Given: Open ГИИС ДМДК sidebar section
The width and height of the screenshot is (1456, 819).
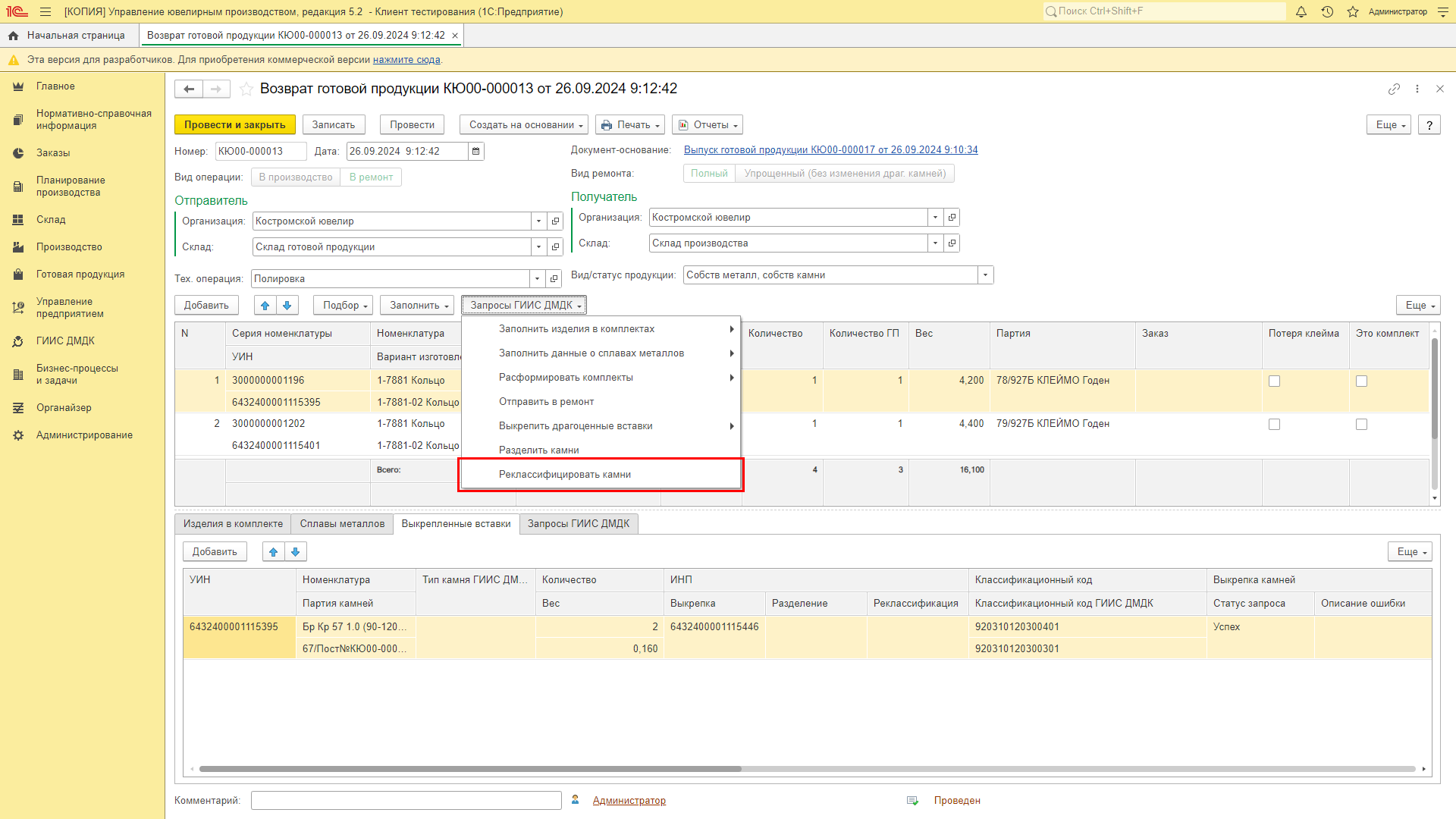Looking at the screenshot, I should pos(65,341).
